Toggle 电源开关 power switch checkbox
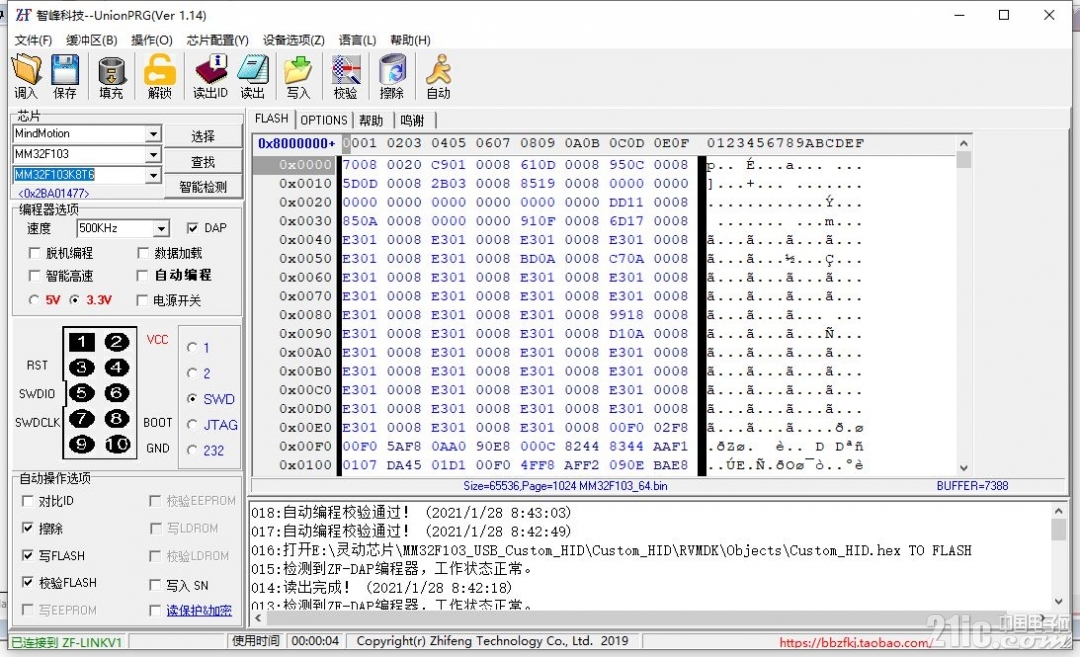The width and height of the screenshot is (1080, 657). pos(142,300)
